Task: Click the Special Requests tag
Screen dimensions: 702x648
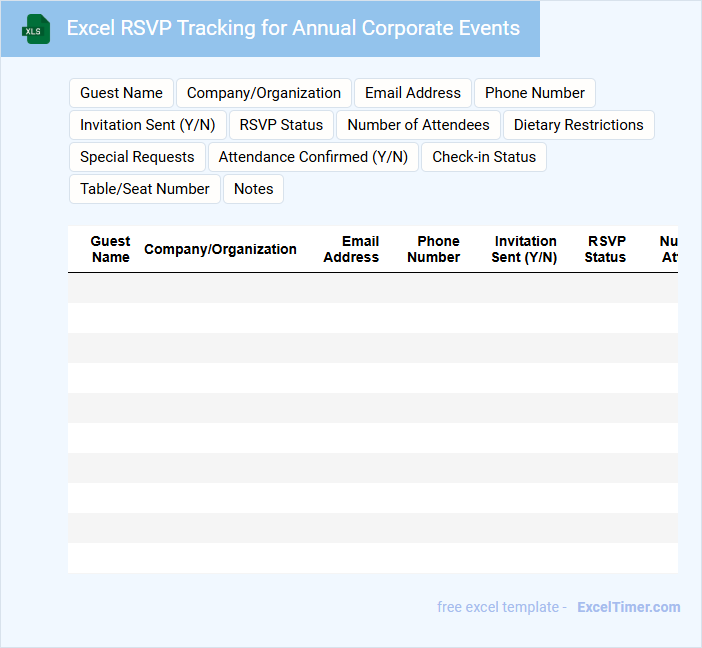Action: point(137,157)
